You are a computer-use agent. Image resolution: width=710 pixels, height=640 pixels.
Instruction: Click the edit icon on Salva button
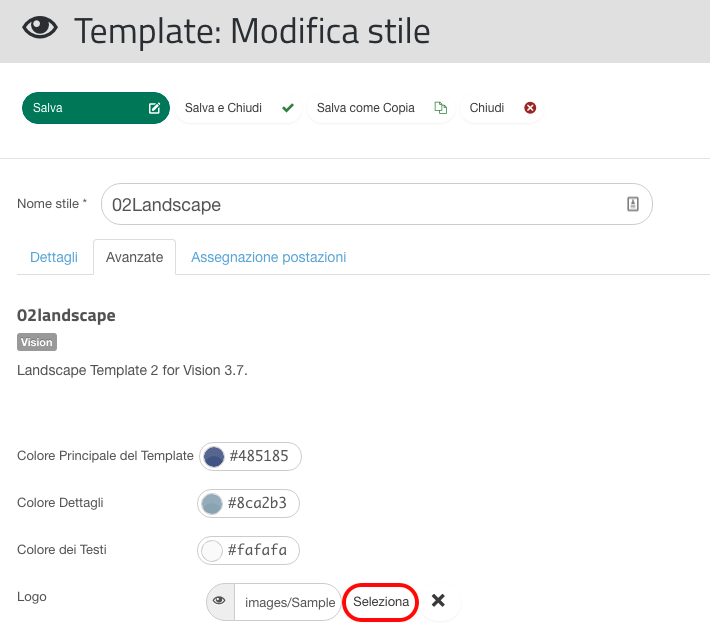tap(154, 108)
